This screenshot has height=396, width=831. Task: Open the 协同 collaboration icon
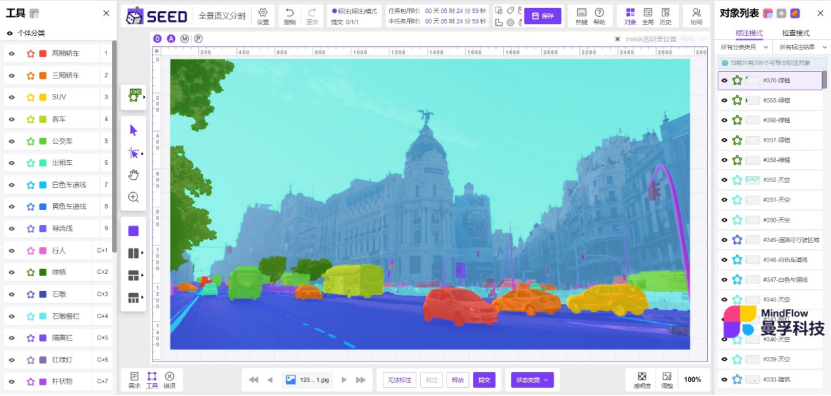(x=696, y=16)
